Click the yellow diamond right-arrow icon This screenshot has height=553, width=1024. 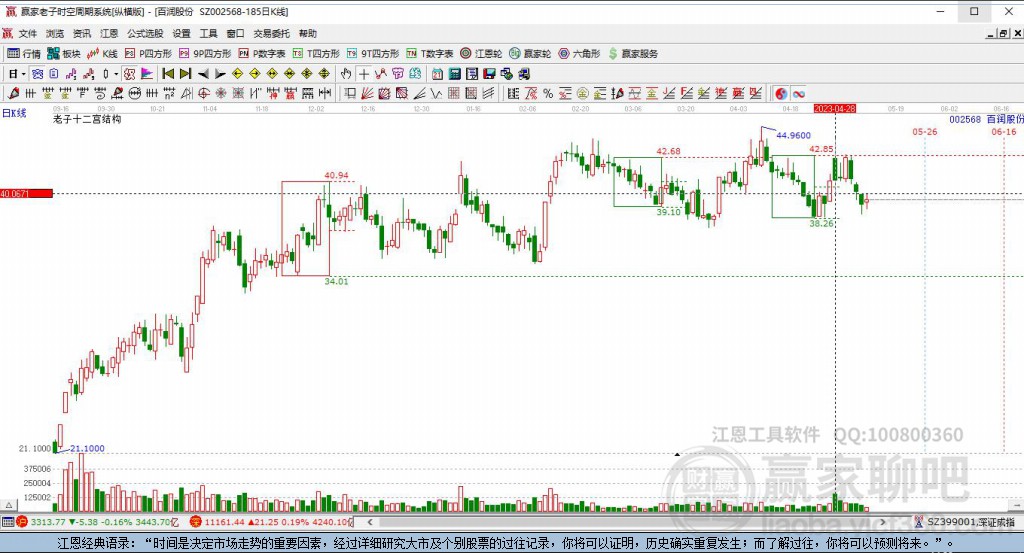click(x=255, y=74)
